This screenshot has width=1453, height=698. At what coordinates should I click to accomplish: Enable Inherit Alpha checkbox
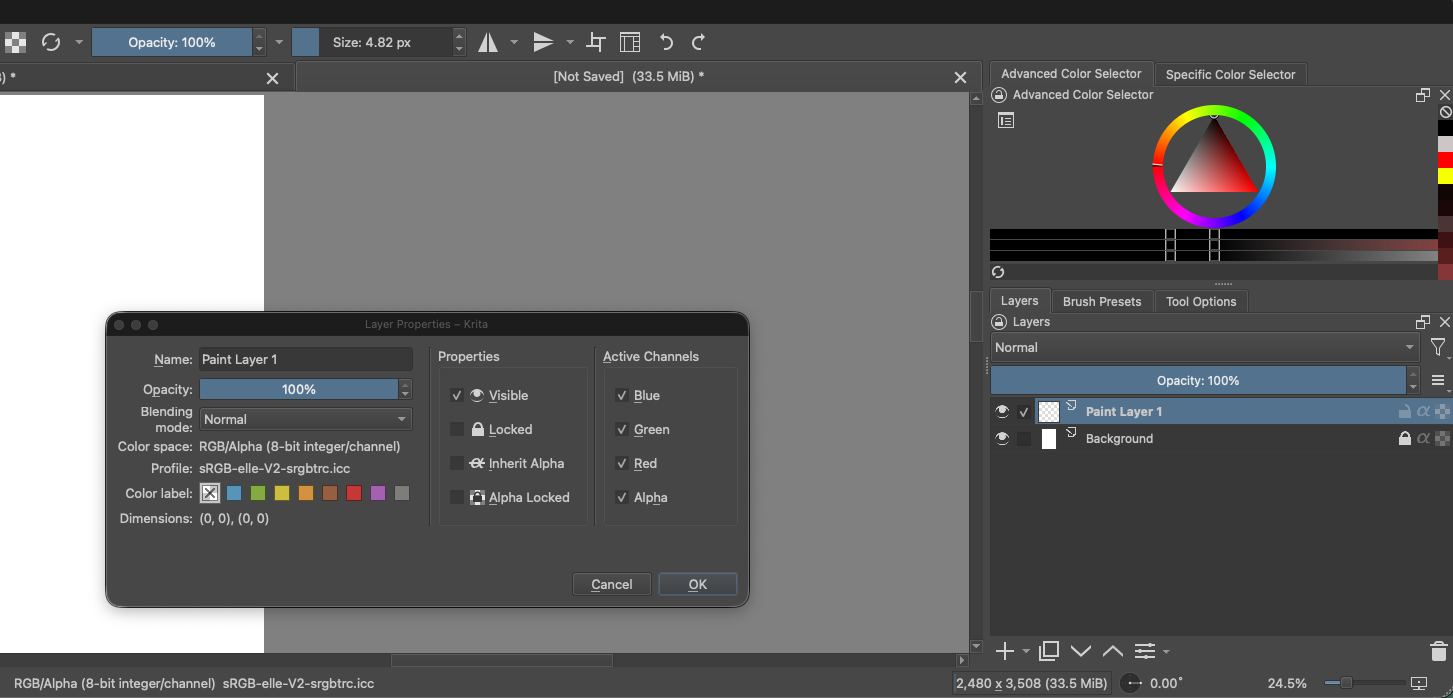(457, 463)
